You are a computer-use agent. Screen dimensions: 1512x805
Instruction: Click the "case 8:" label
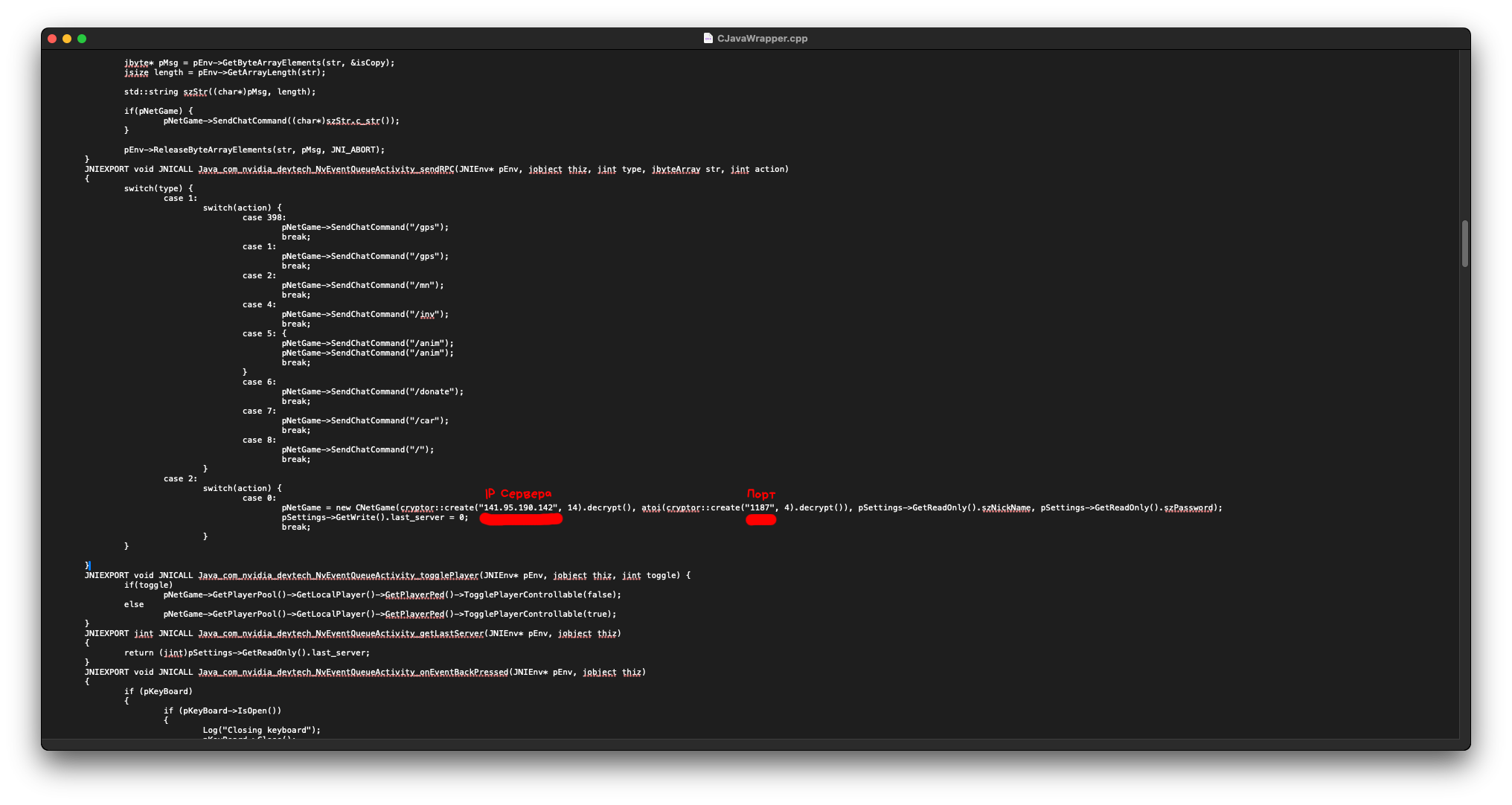[x=259, y=440]
